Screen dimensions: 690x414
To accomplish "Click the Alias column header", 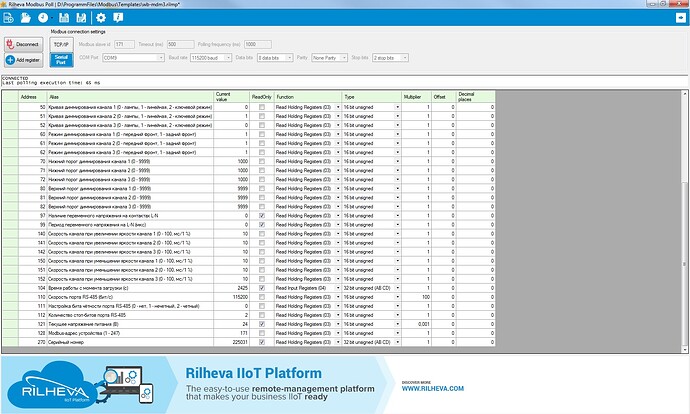I will coord(130,97).
